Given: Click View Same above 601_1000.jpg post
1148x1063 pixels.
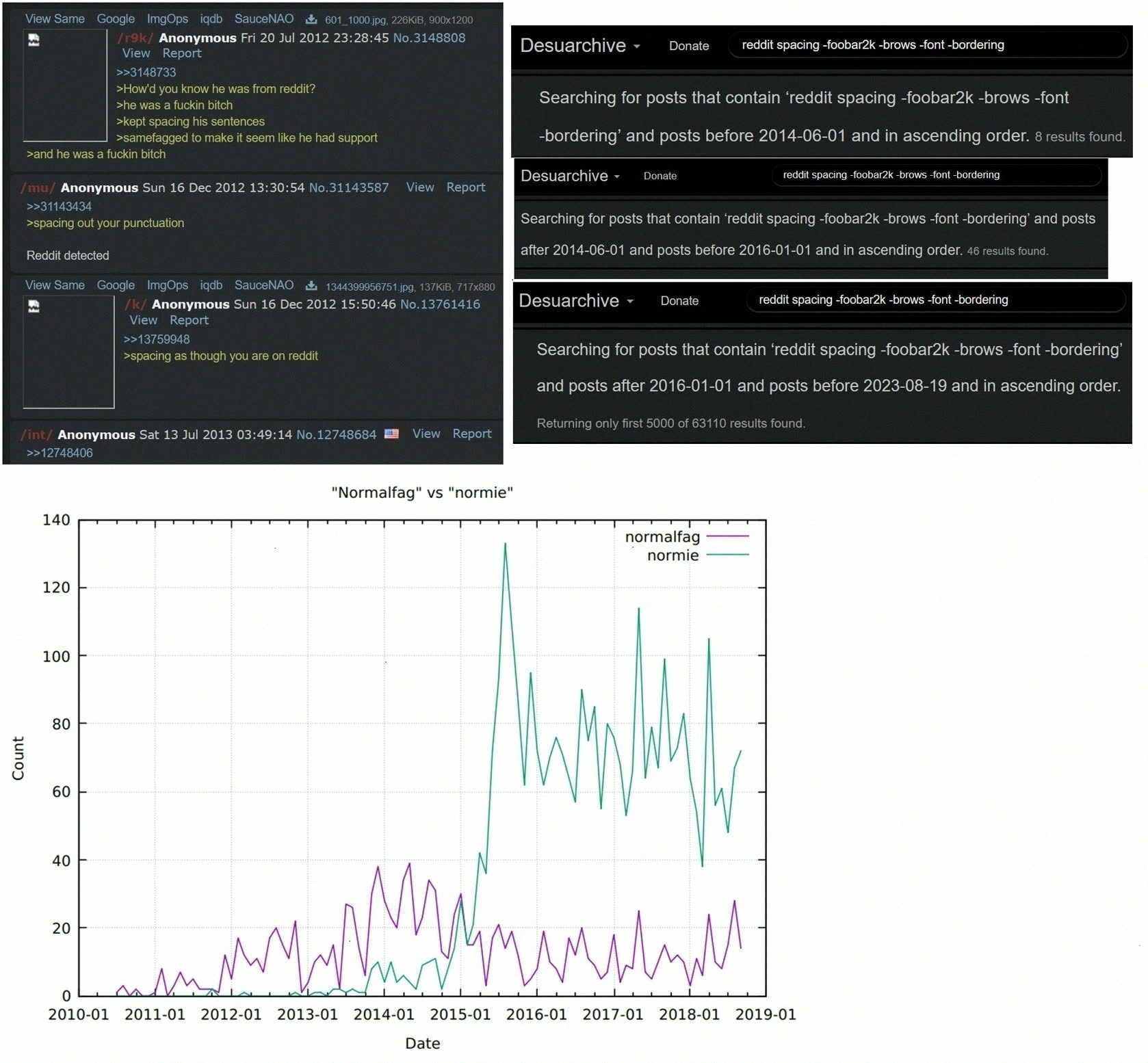Looking at the screenshot, I should [x=55, y=18].
